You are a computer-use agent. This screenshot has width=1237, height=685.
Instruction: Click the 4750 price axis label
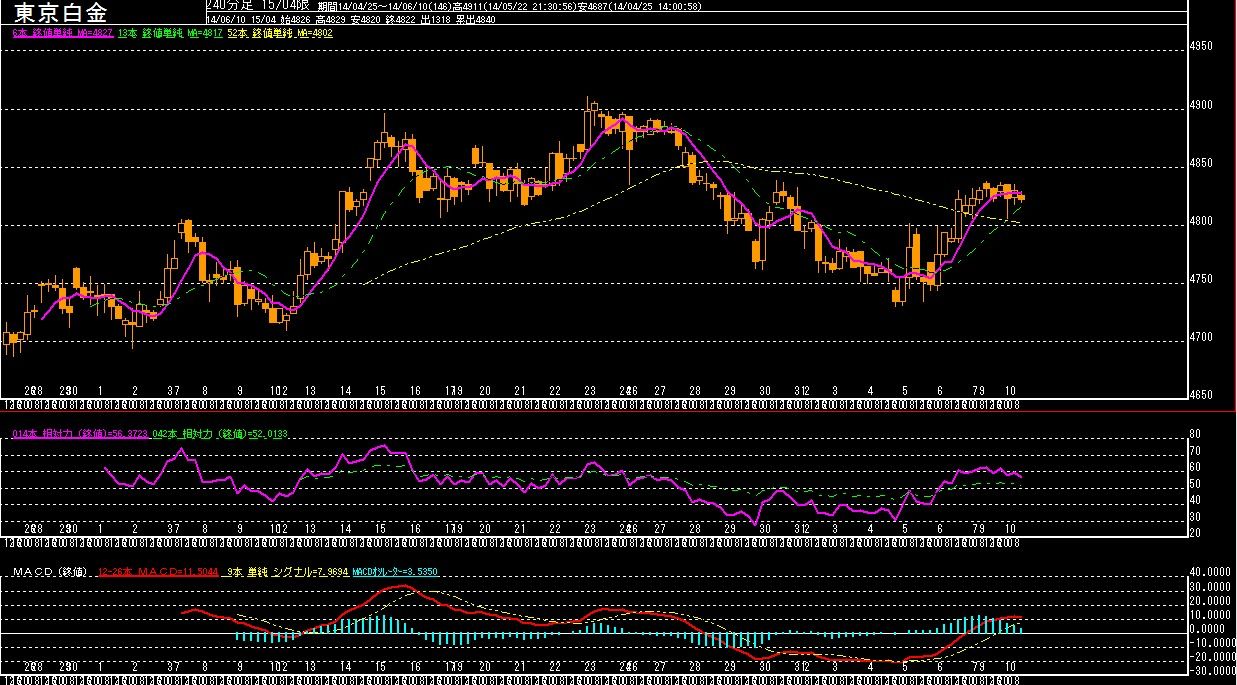(1201, 279)
